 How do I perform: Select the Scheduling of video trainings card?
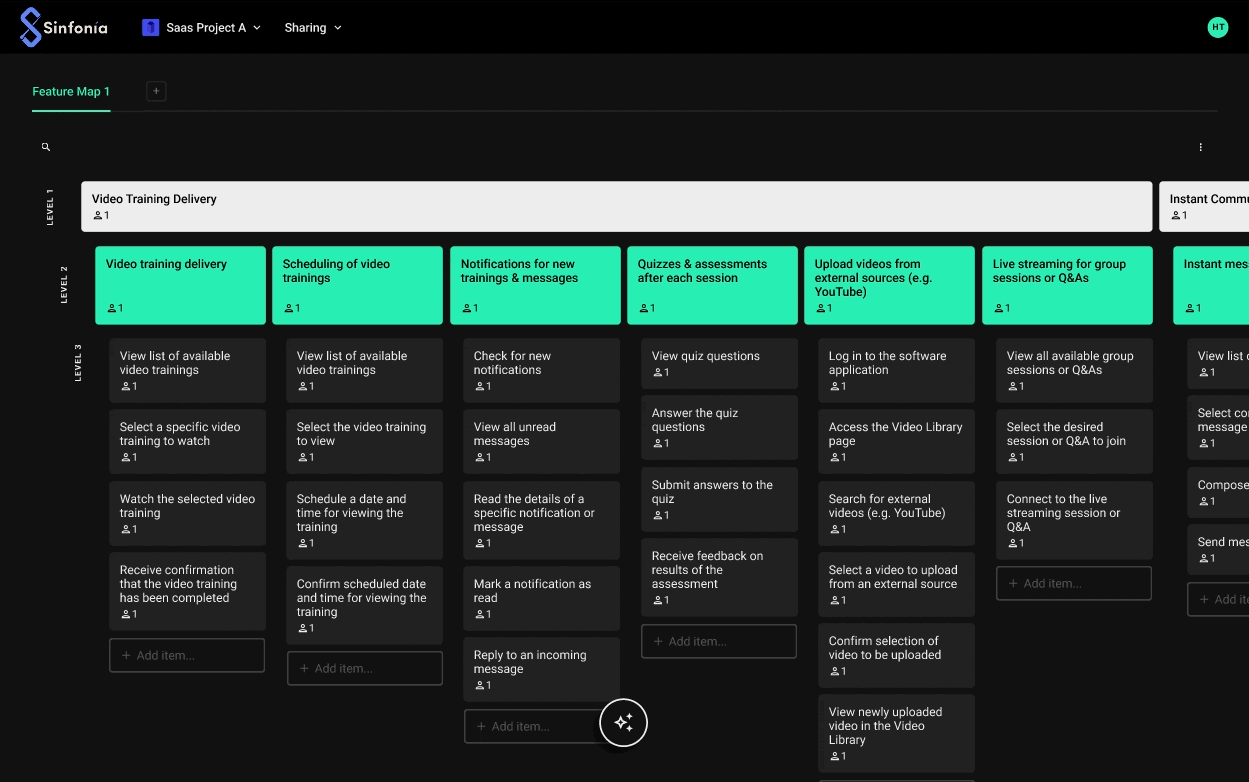point(357,285)
